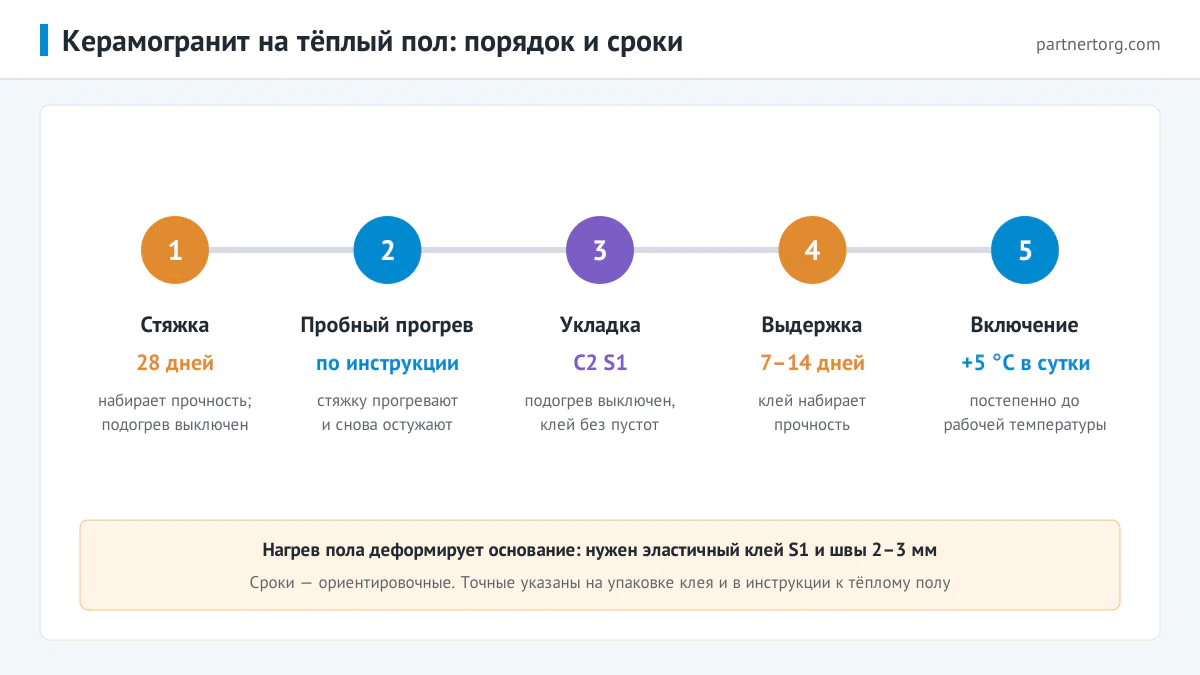This screenshot has height=675, width=1200.
Task: Open the partnertorg.com link
Action: [1098, 44]
